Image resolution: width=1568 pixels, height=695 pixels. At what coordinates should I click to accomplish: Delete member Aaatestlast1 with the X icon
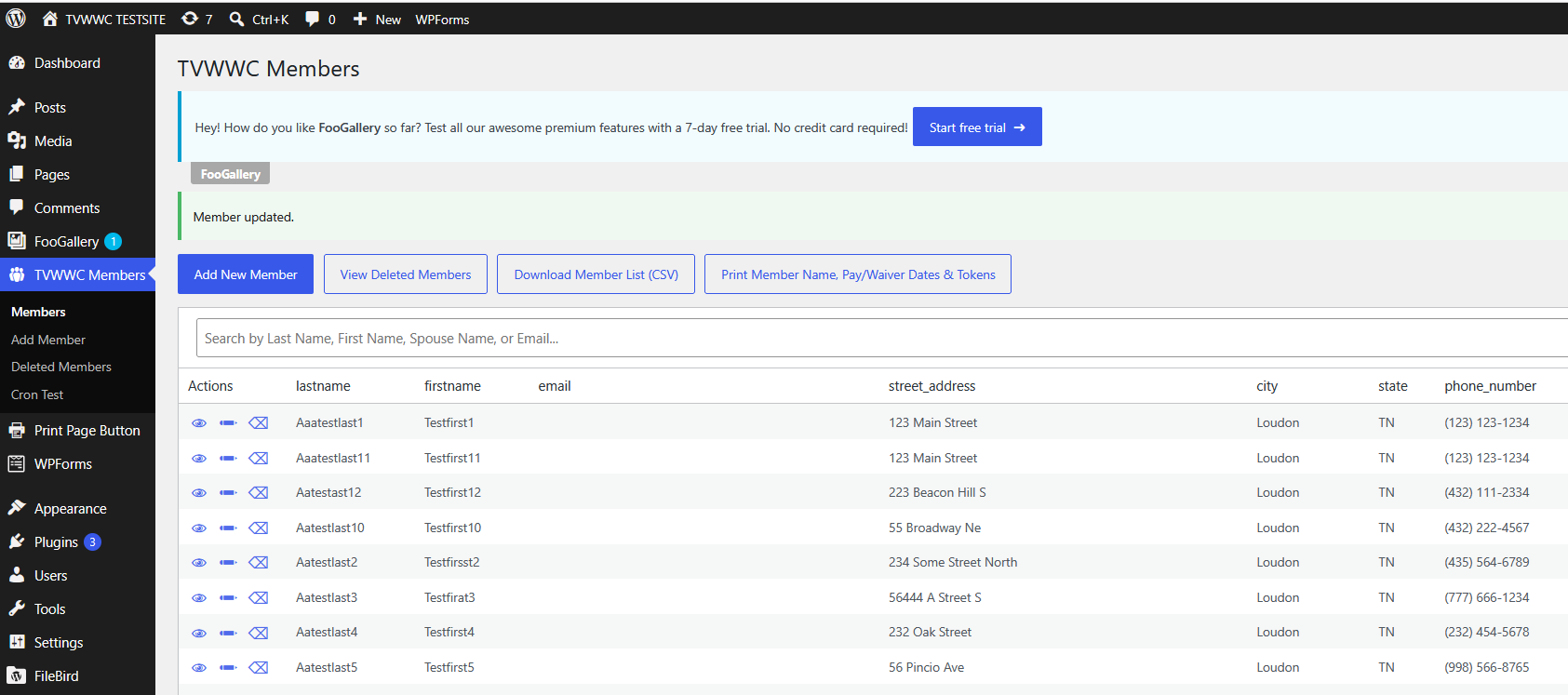click(x=259, y=422)
